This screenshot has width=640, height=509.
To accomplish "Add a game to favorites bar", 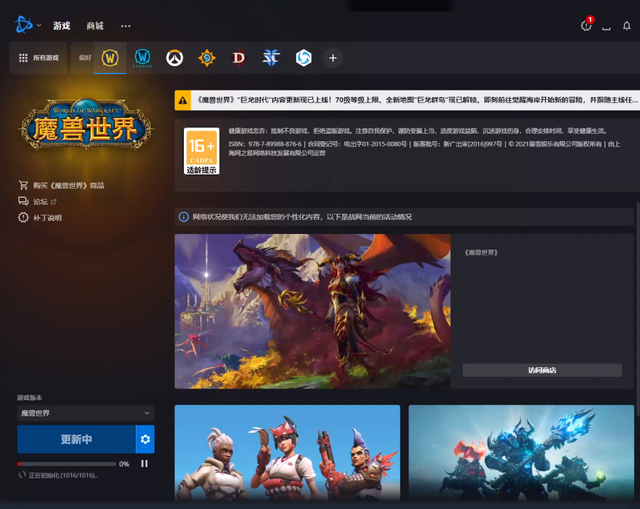I will 333,58.
